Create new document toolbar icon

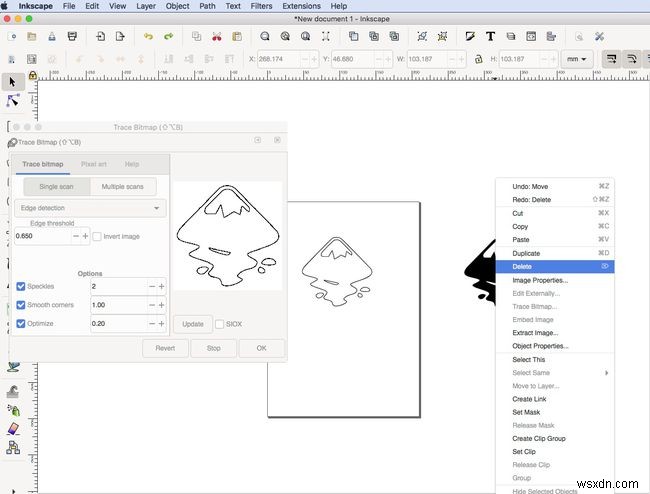12,36
